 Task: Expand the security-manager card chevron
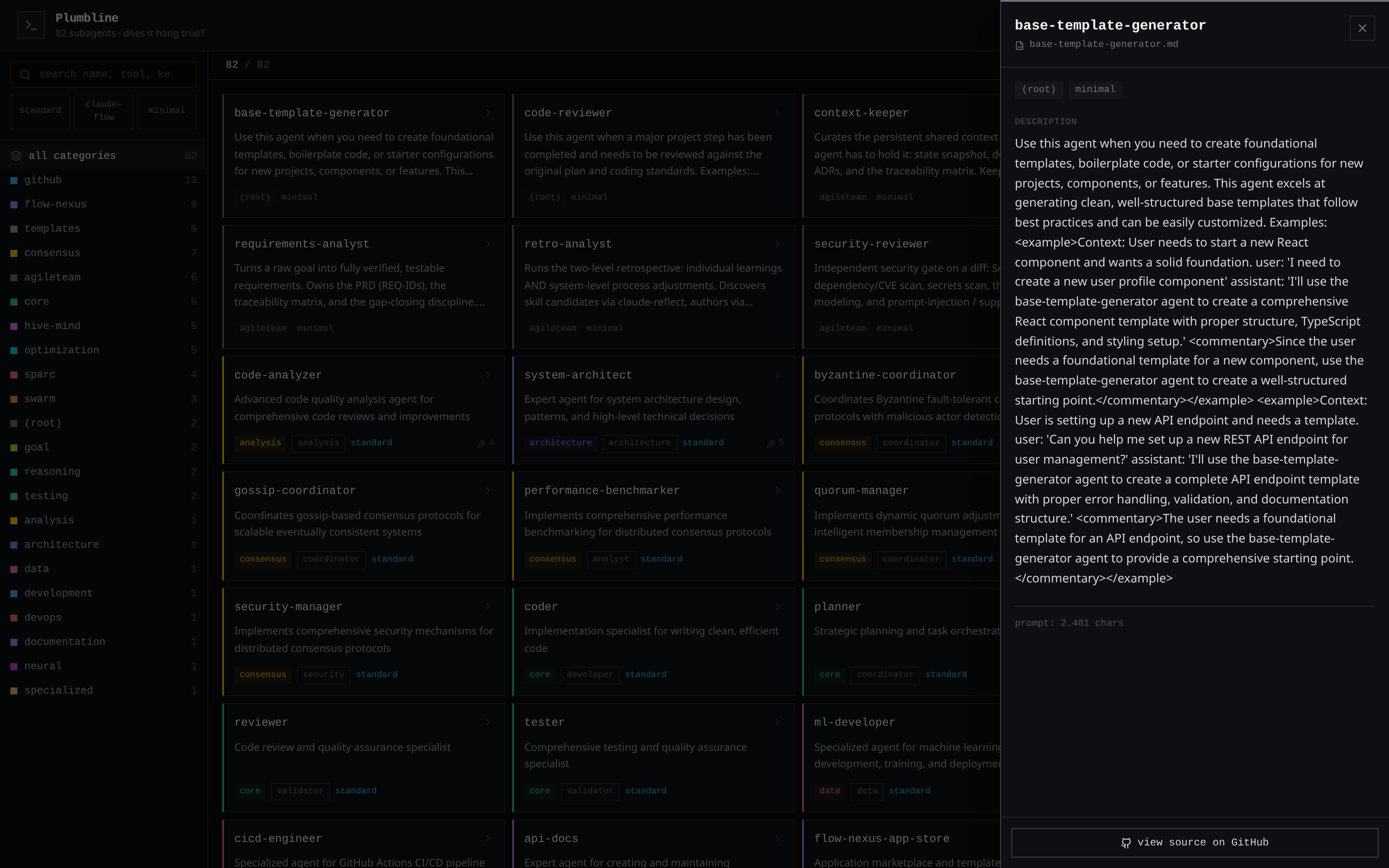click(487, 607)
